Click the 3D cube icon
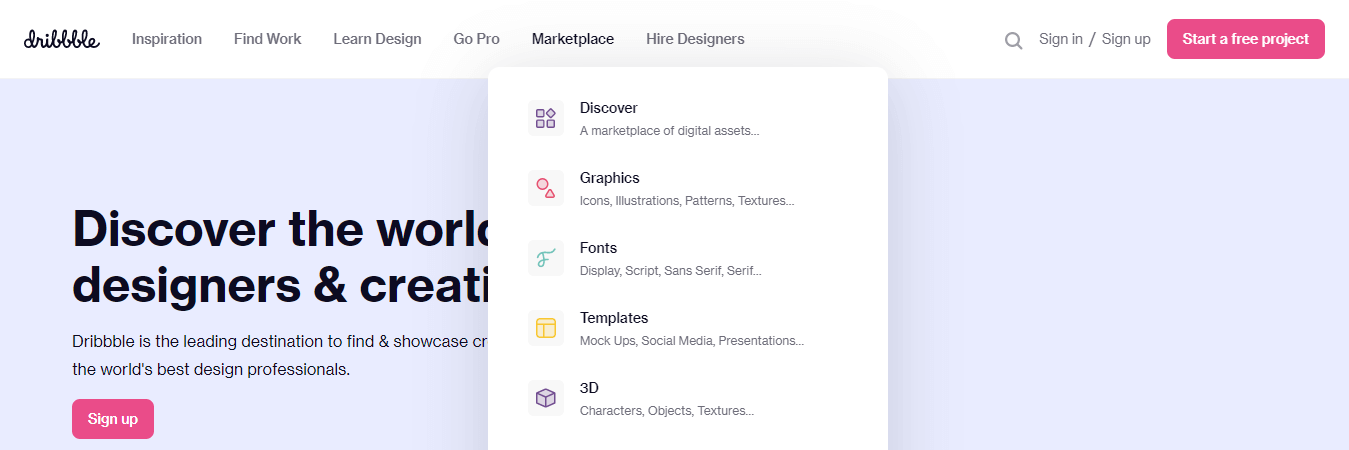This screenshot has height=450, width=1349. click(x=546, y=398)
